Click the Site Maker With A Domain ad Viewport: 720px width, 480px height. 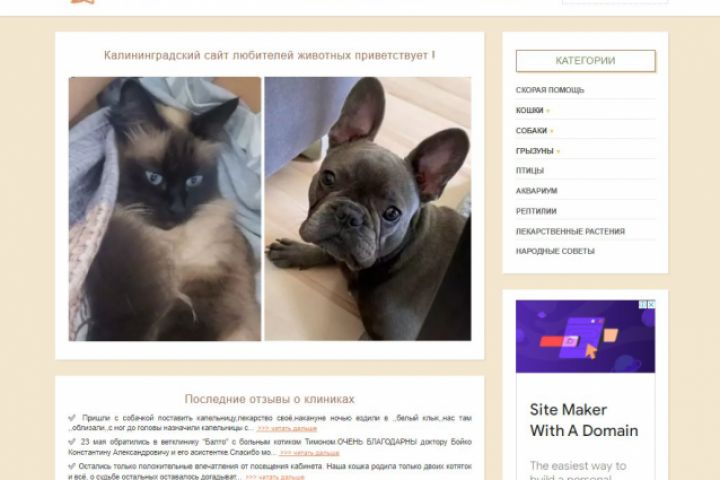tap(585, 390)
